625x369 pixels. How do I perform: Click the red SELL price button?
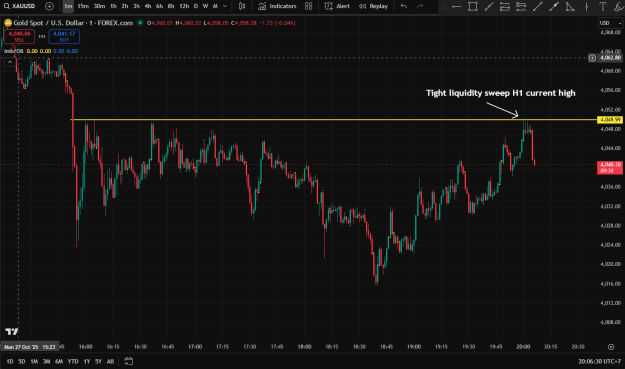coord(19,37)
